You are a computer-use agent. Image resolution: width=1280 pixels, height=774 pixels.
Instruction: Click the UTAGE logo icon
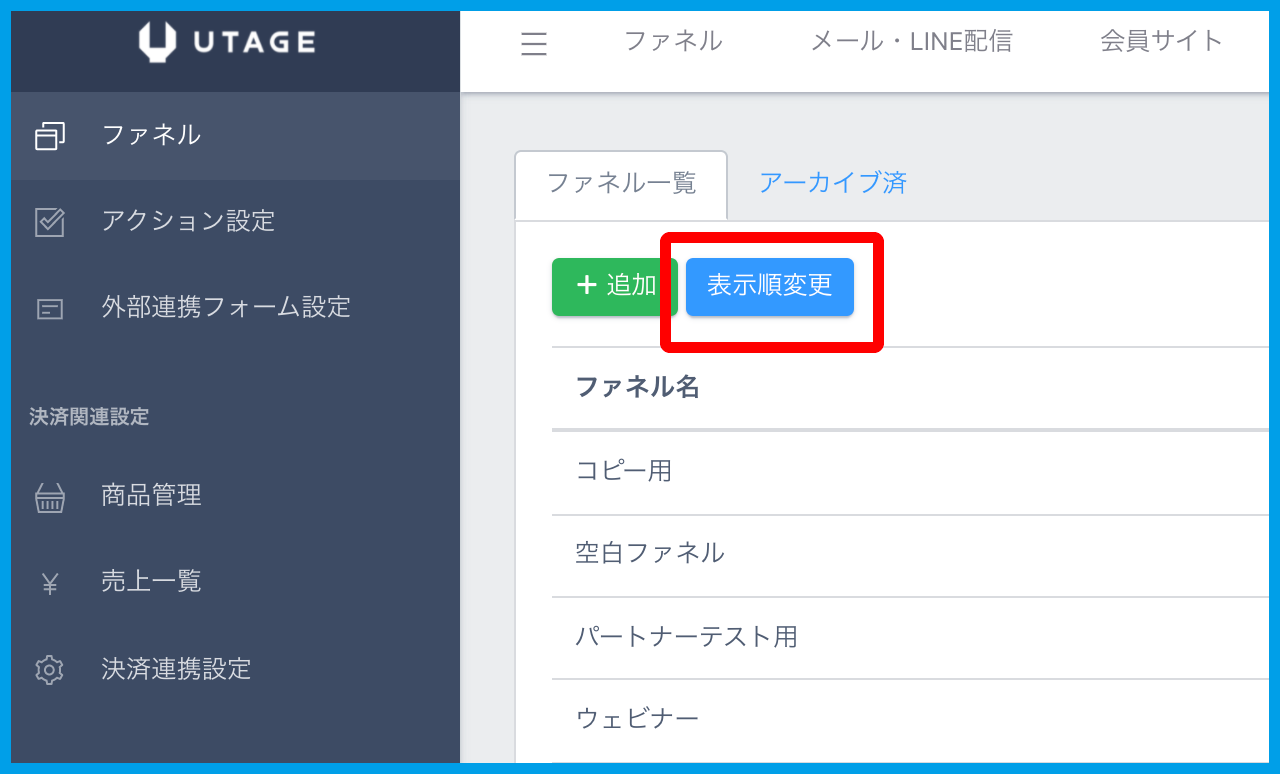click(158, 42)
